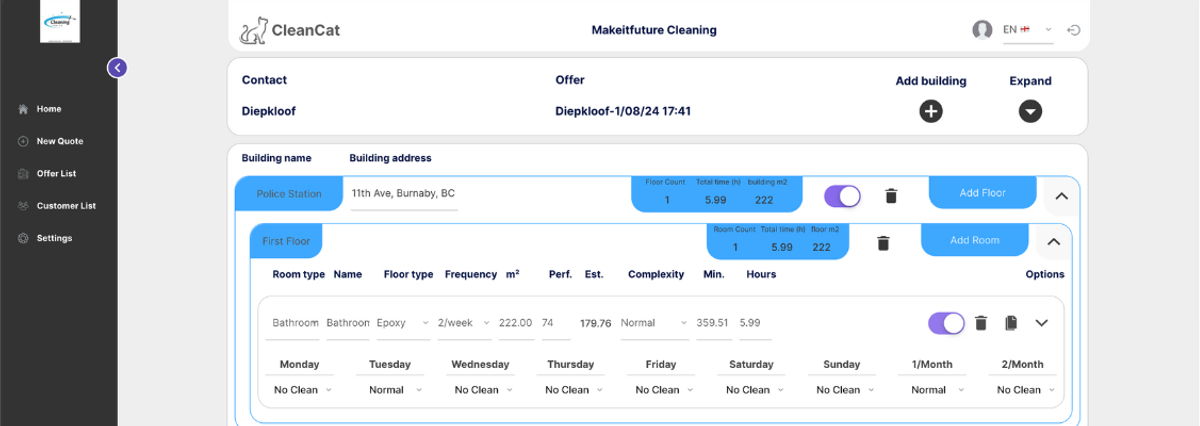Click the 179.76 estimate value
This screenshot has width=1200, height=426.
click(596, 323)
